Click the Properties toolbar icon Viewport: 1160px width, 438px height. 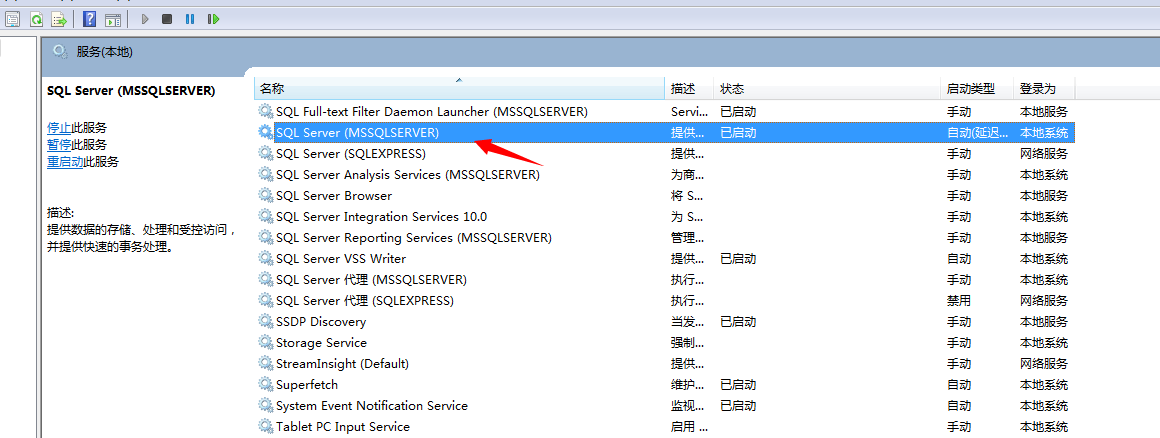pos(13,19)
